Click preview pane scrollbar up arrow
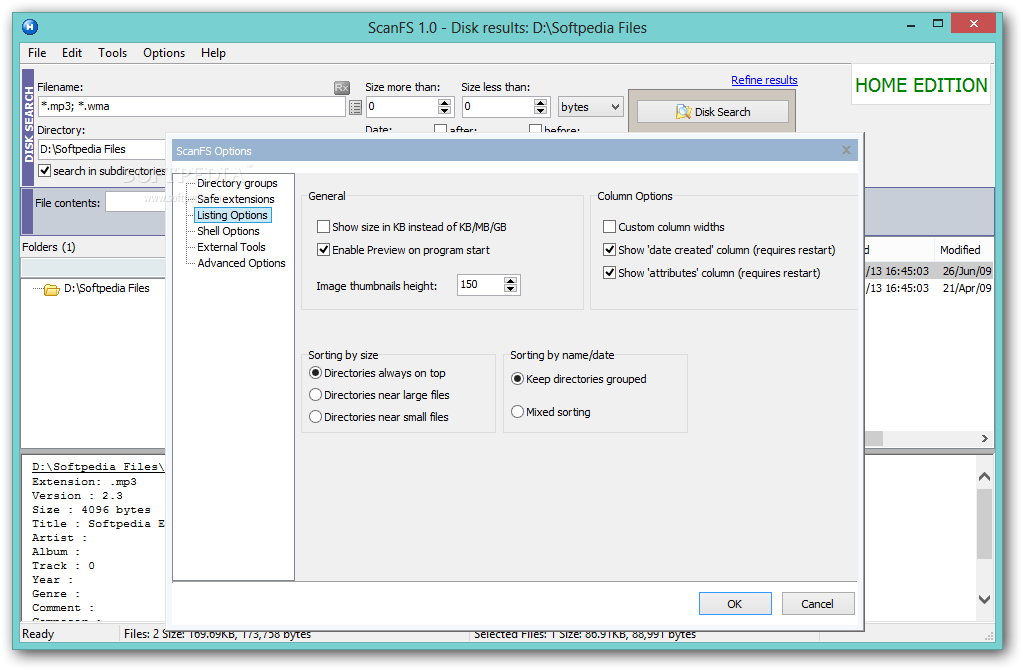This screenshot has height=670, width=1023. tap(985, 477)
